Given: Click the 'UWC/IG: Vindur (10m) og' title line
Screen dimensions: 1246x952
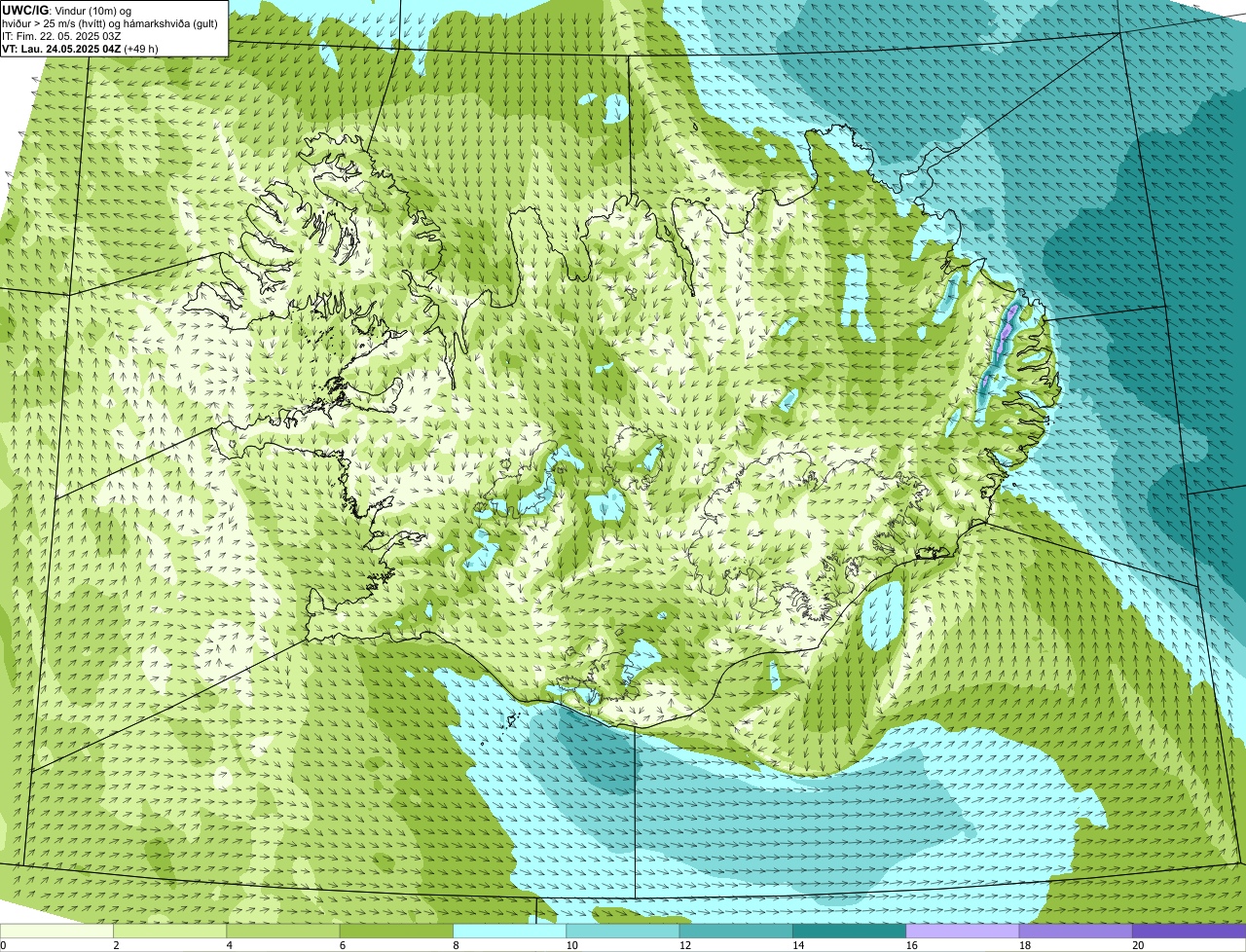Looking at the screenshot, I should (67, 11).
